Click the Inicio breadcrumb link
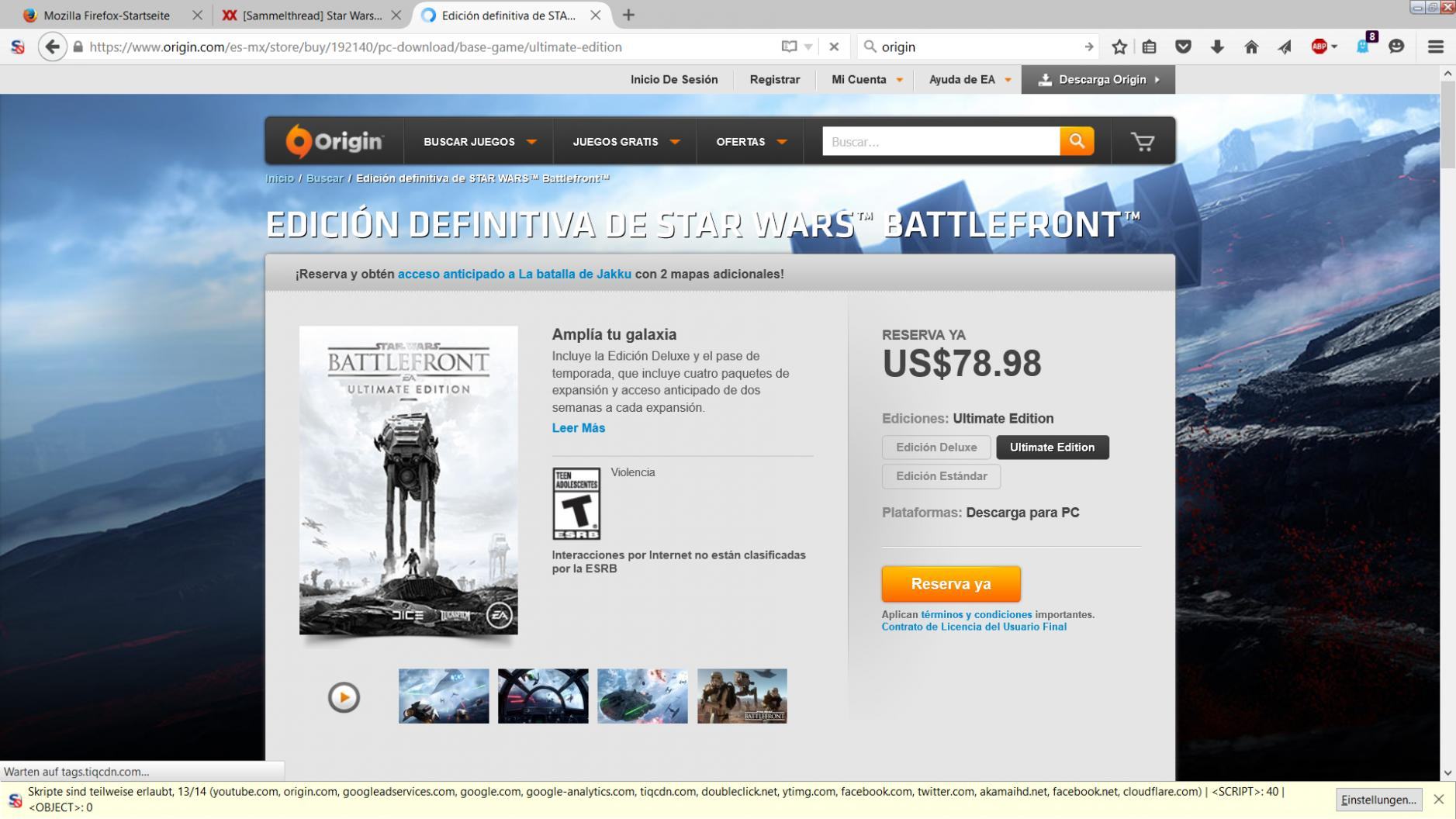 click(279, 178)
